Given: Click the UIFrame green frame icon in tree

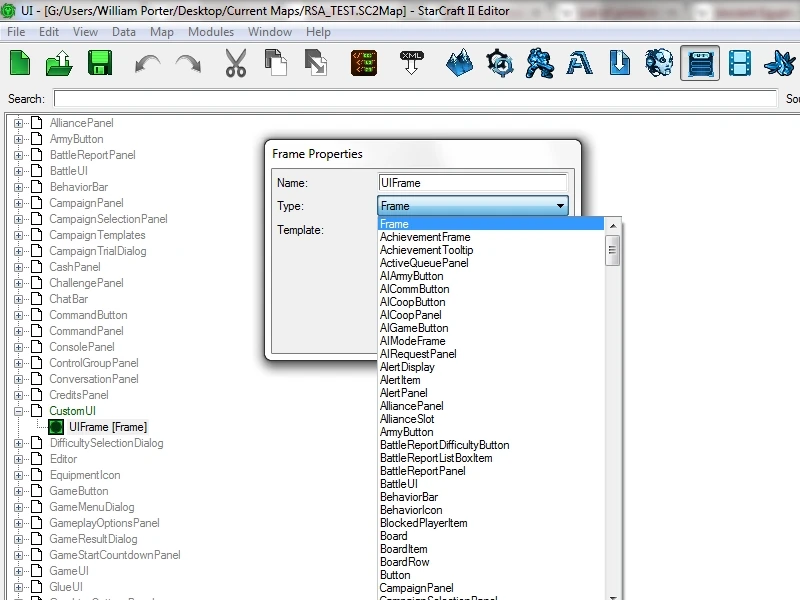Looking at the screenshot, I should pos(56,427).
